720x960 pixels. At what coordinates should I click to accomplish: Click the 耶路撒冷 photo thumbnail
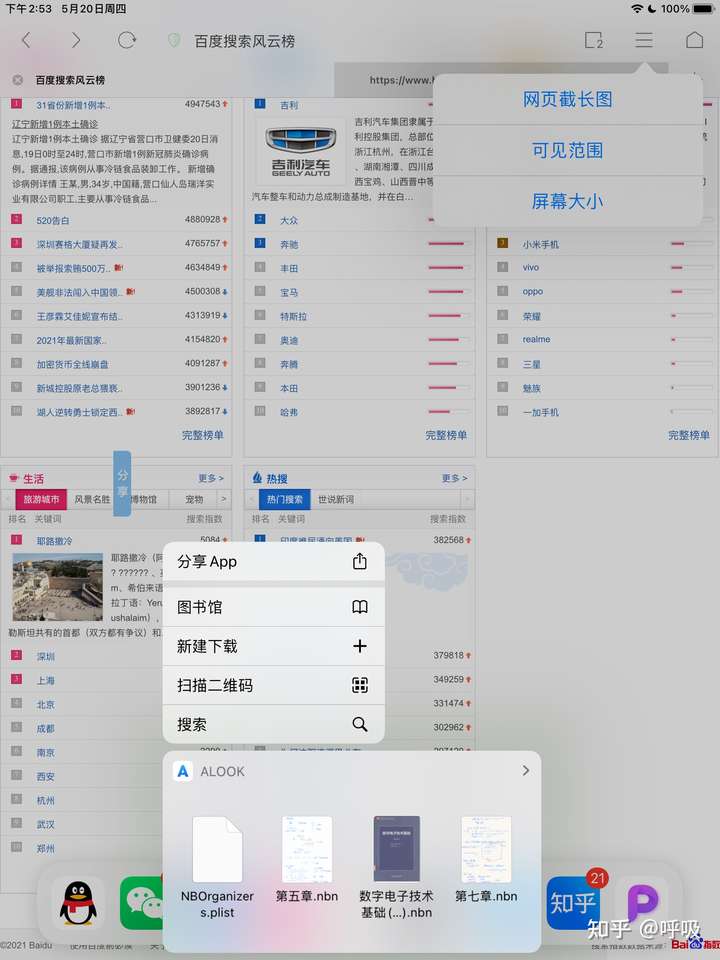click(x=58, y=587)
